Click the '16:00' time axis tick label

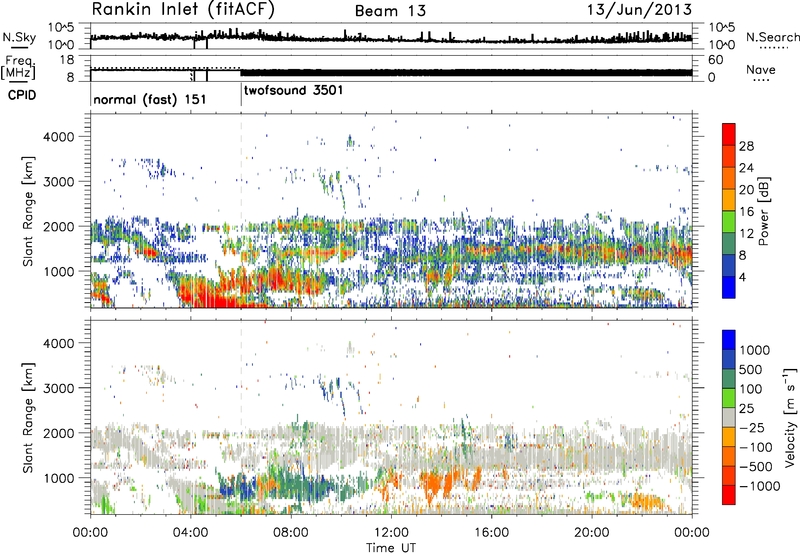(x=491, y=533)
